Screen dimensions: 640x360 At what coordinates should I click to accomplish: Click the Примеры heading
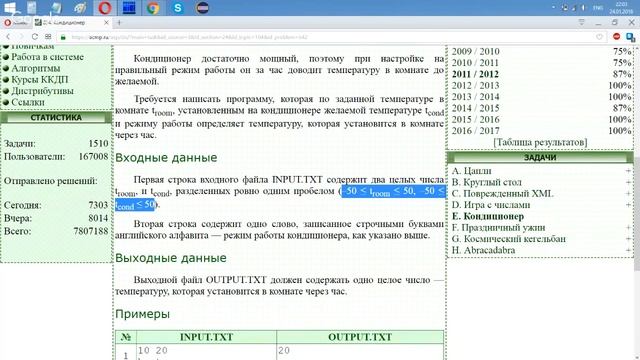point(142,314)
